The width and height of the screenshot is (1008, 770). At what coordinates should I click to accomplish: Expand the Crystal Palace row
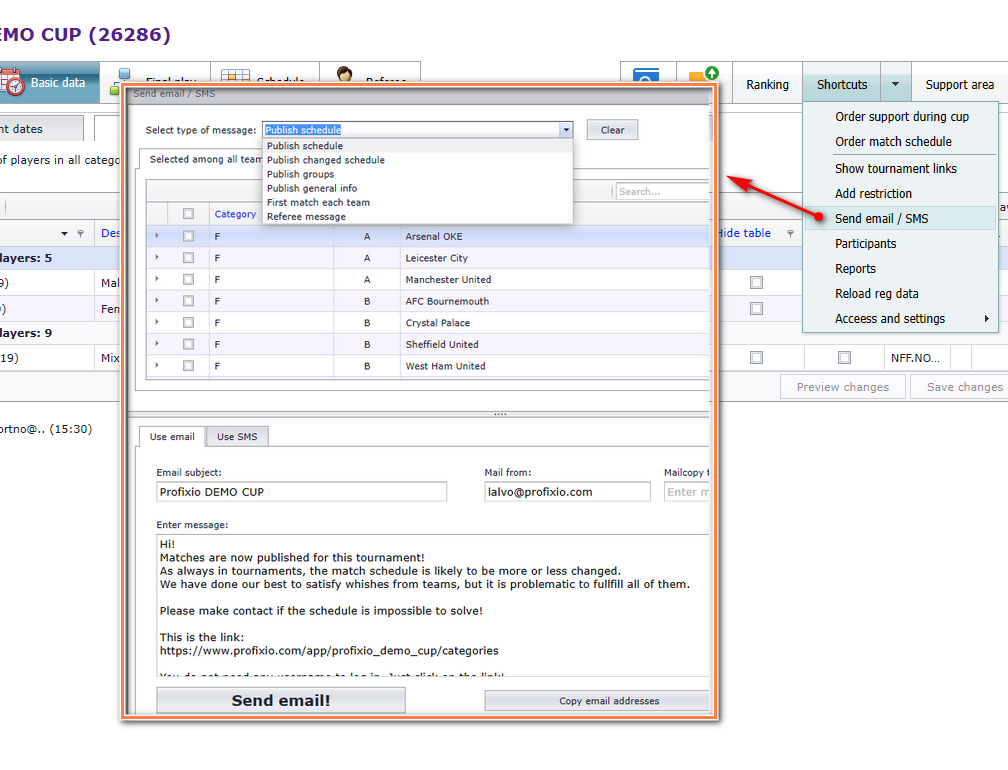coord(157,322)
